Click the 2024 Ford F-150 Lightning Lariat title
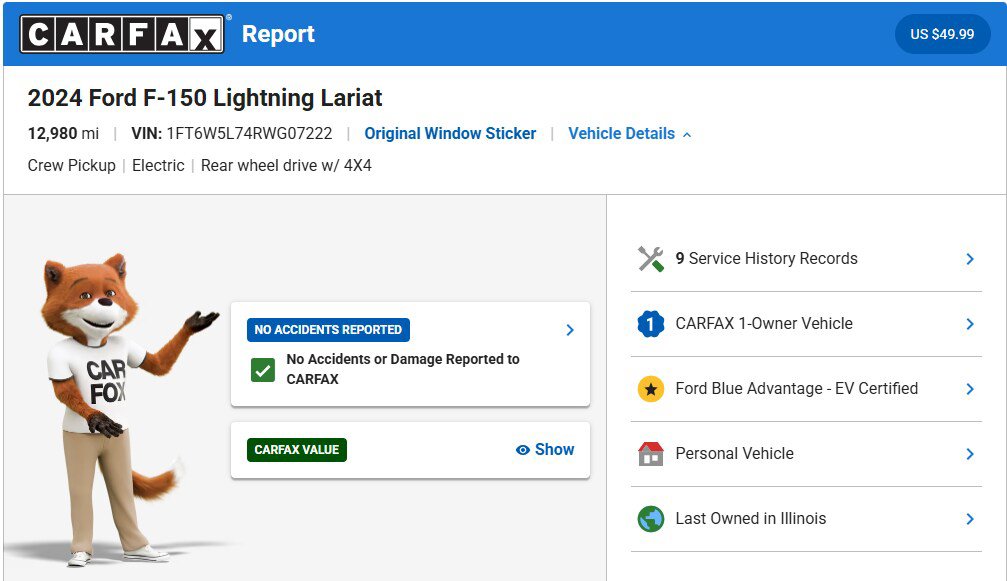1007x581 pixels. pos(205,98)
